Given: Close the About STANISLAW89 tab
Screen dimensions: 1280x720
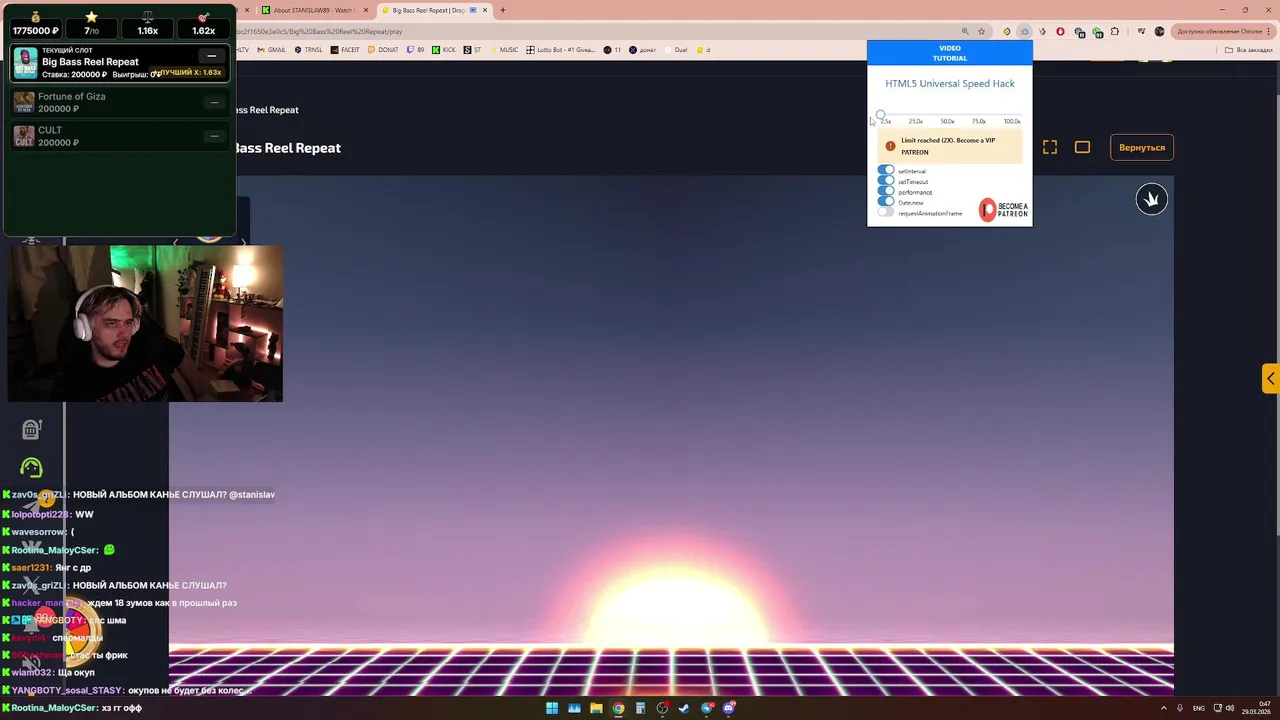Looking at the screenshot, I should tap(366, 10).
